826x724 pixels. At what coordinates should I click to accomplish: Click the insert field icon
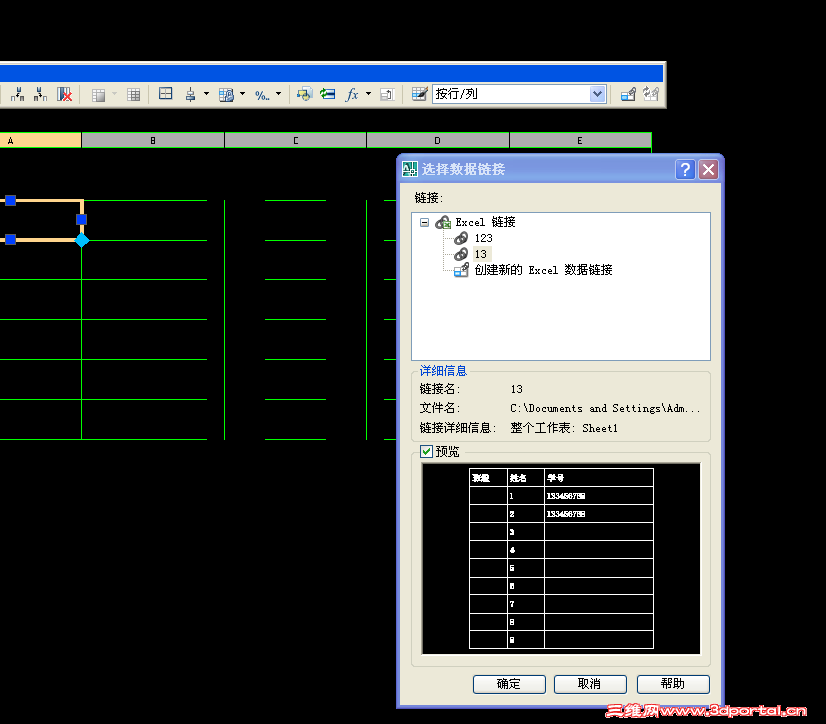coord(328,94)
